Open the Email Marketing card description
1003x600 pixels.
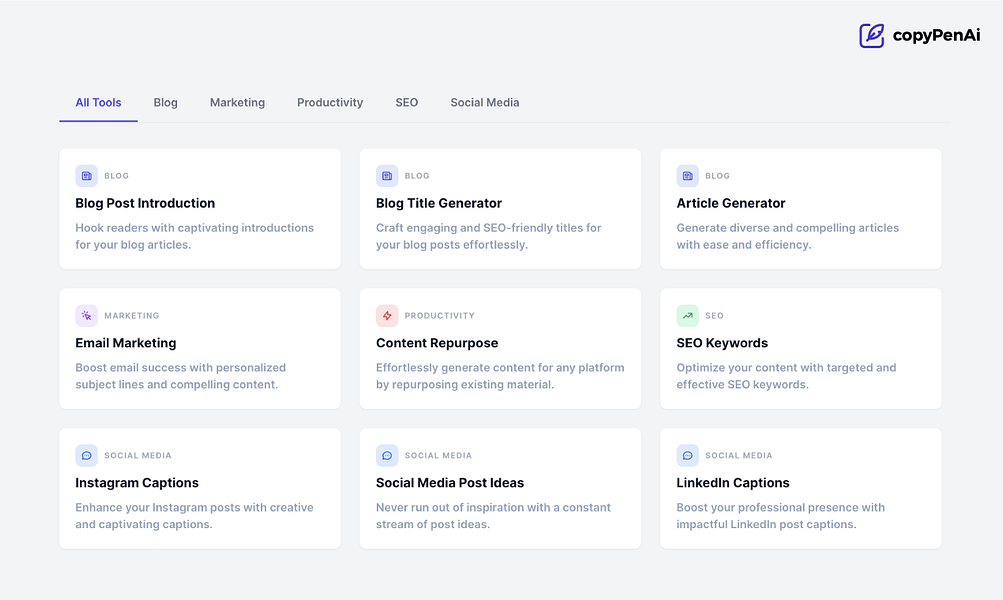coord(180,376)
